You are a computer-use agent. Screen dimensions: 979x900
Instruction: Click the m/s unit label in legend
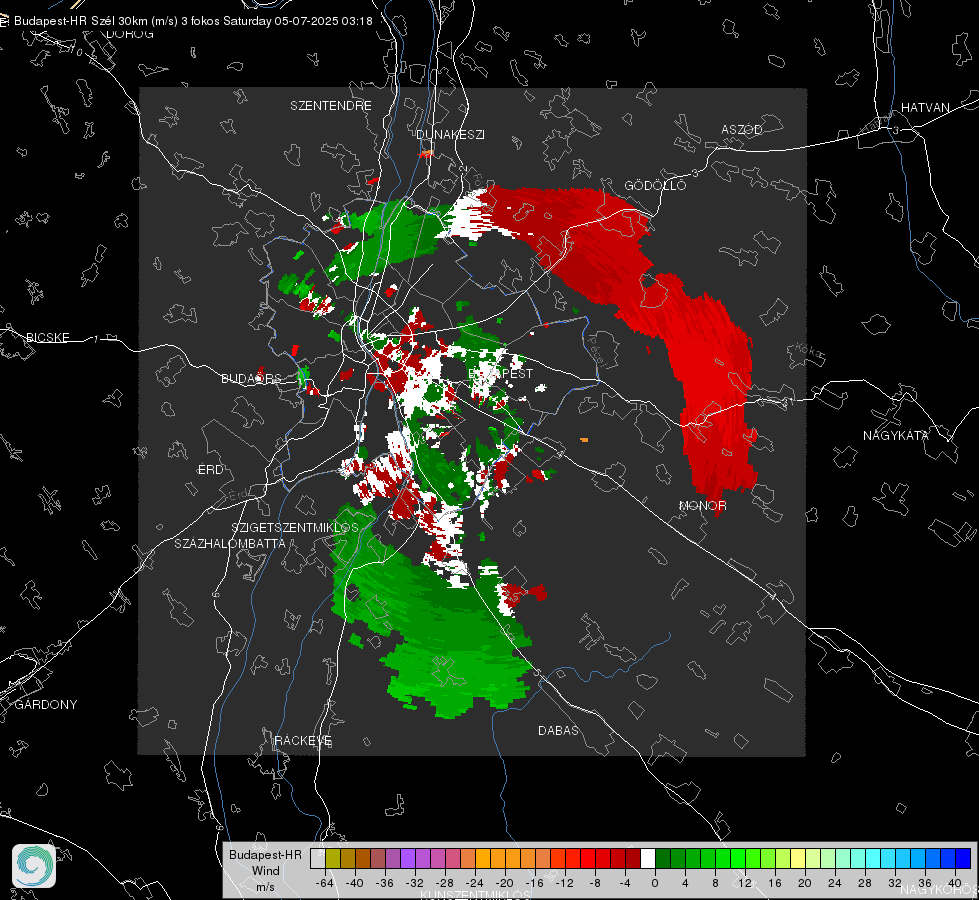[x=265, y=887]
